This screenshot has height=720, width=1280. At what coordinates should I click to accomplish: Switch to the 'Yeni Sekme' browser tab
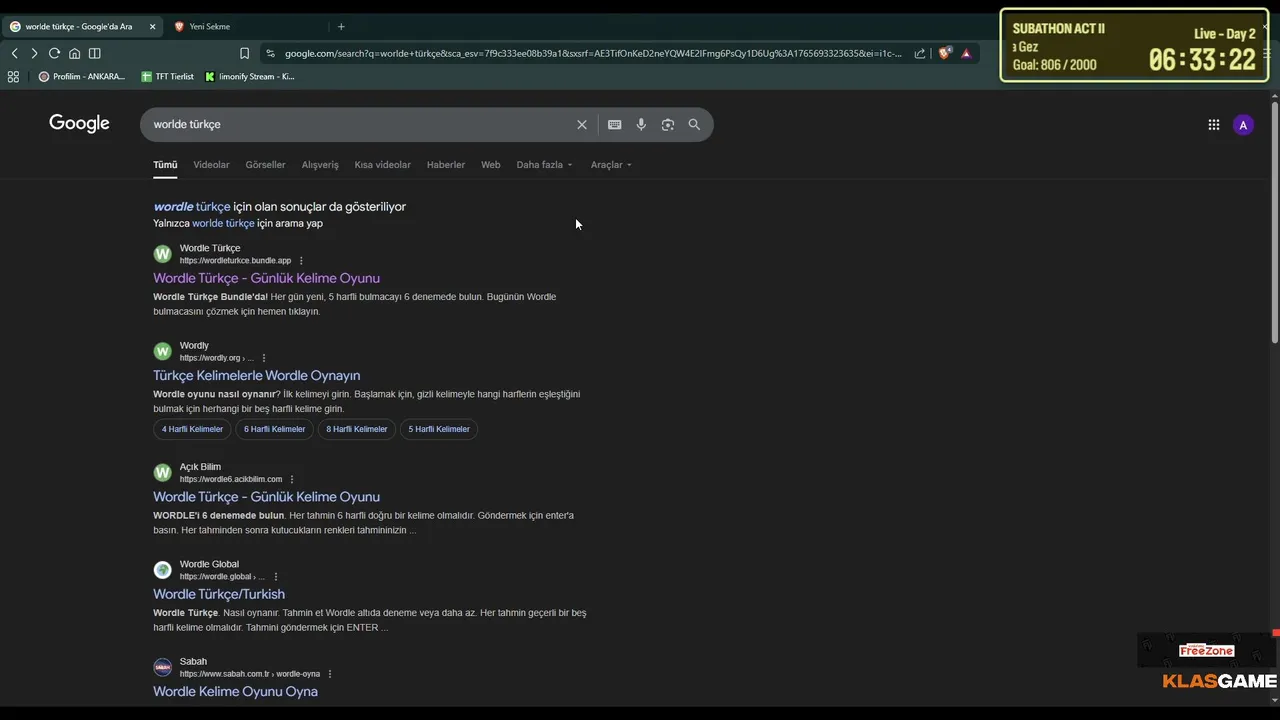pyautogui.click(x=245, y=26)
